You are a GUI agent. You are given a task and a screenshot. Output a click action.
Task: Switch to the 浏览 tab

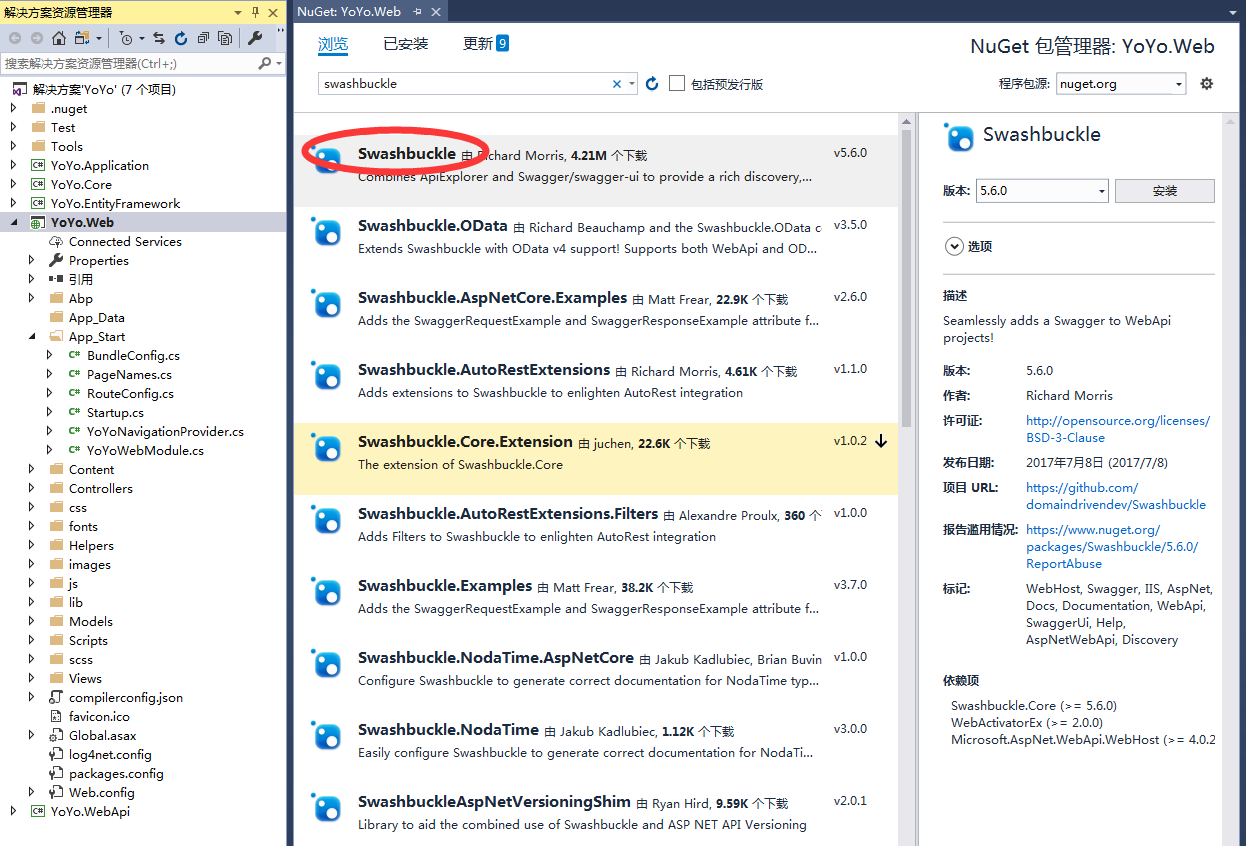(333, 44)
